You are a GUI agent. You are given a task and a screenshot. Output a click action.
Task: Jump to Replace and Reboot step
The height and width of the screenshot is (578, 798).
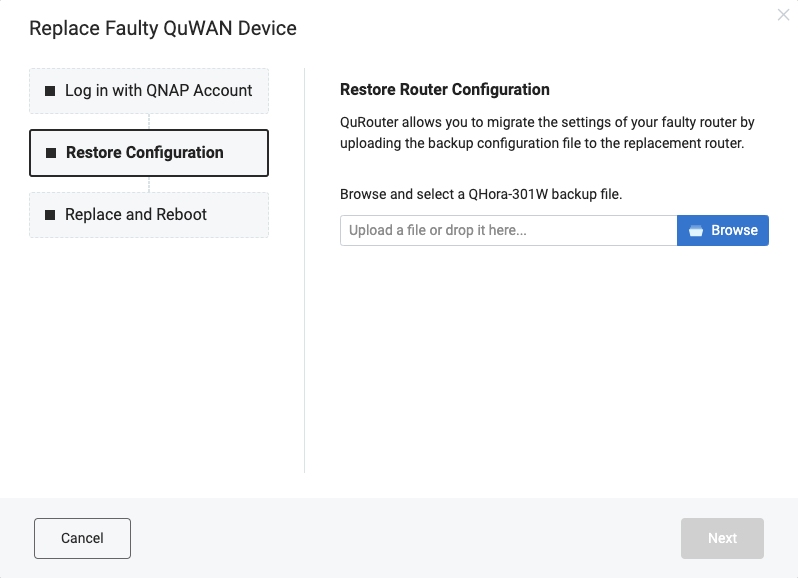click(149, 215)
